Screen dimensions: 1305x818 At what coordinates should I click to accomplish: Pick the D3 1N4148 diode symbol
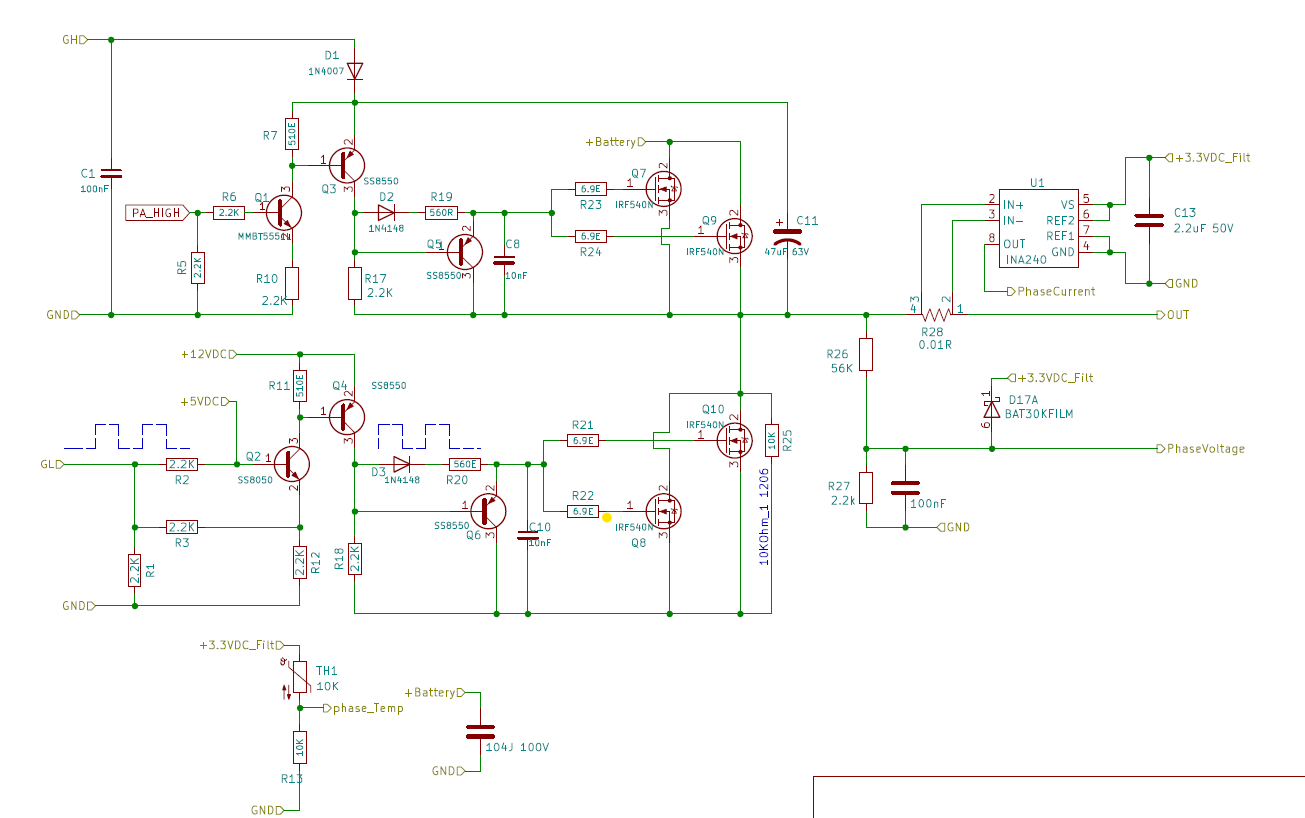tap(401, 464)
